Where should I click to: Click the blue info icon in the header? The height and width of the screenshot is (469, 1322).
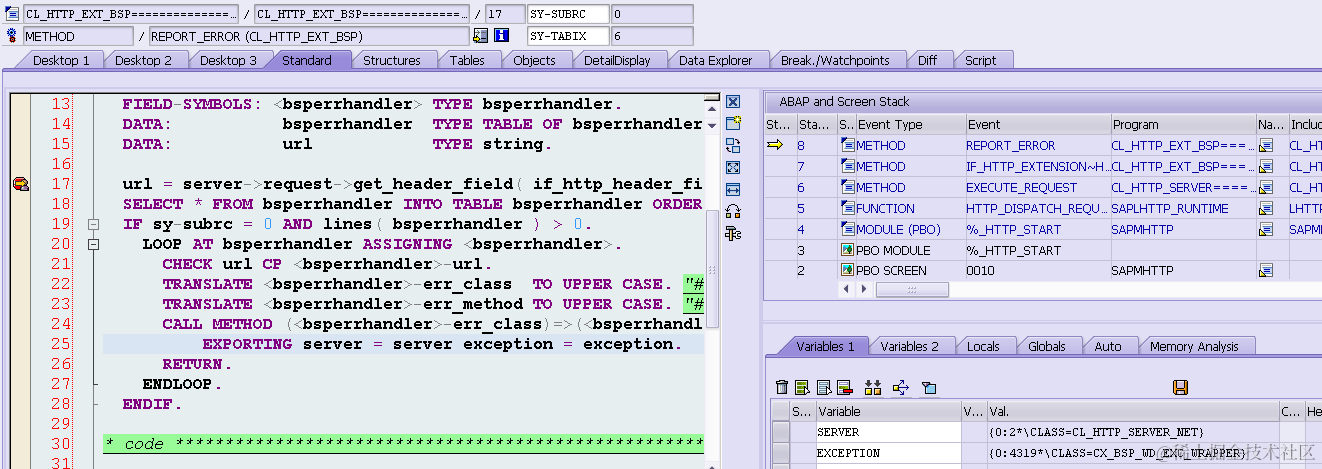(502, 36)
